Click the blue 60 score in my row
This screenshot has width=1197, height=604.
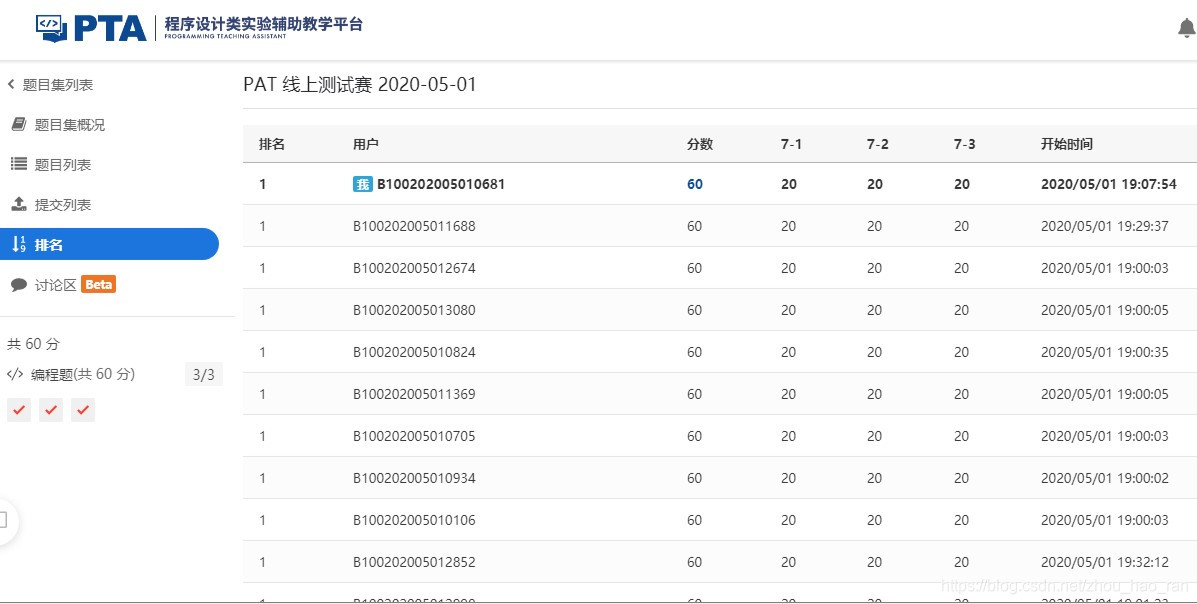695,184
